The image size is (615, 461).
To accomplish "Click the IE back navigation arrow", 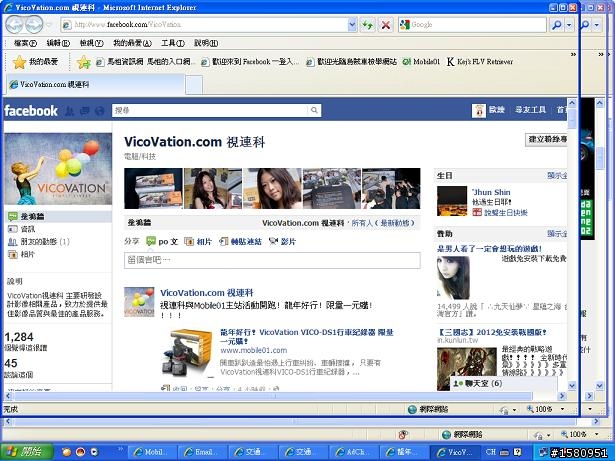I will 14,24.
